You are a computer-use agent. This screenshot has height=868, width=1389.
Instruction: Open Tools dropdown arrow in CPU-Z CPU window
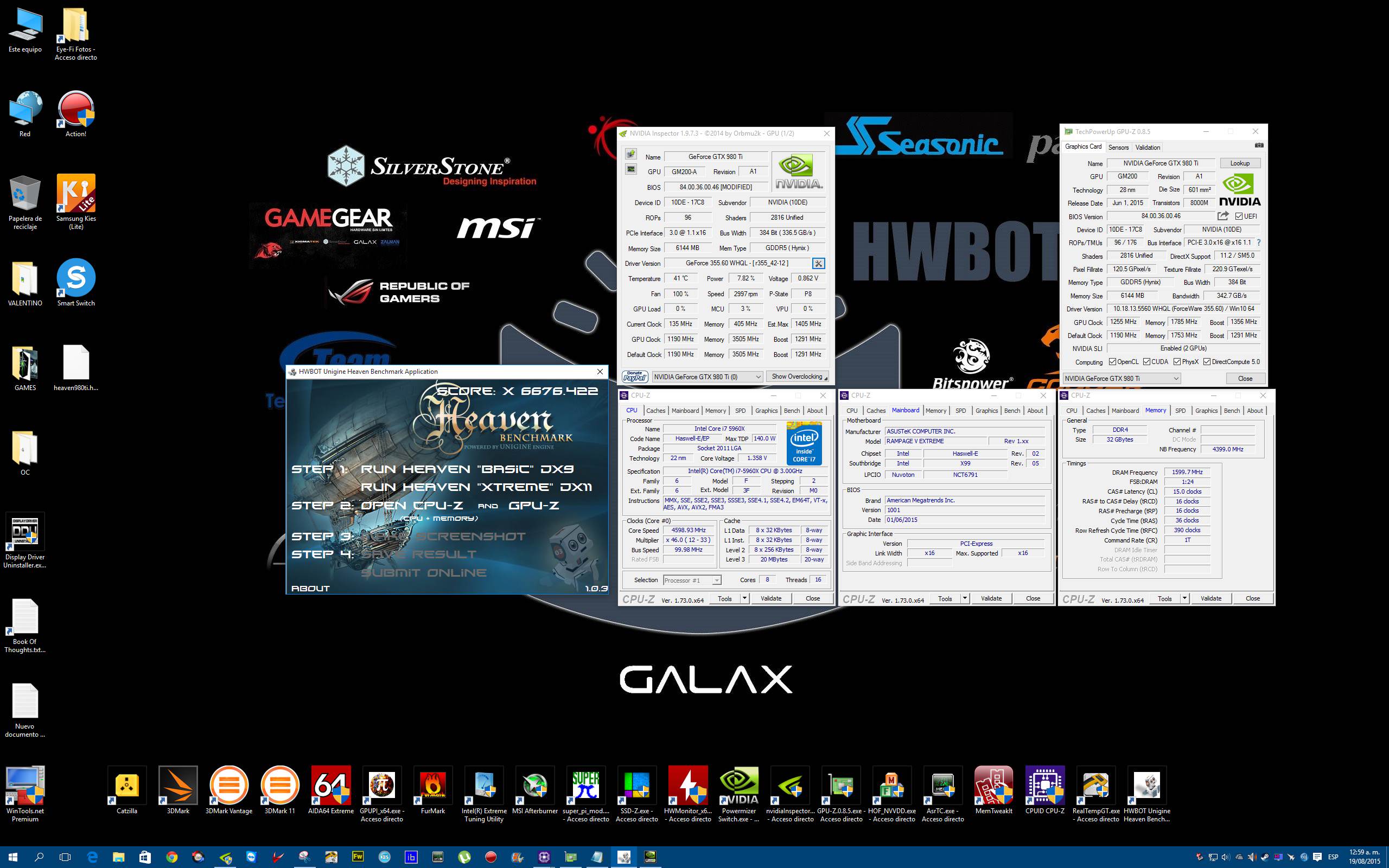(x=744, y=598)
